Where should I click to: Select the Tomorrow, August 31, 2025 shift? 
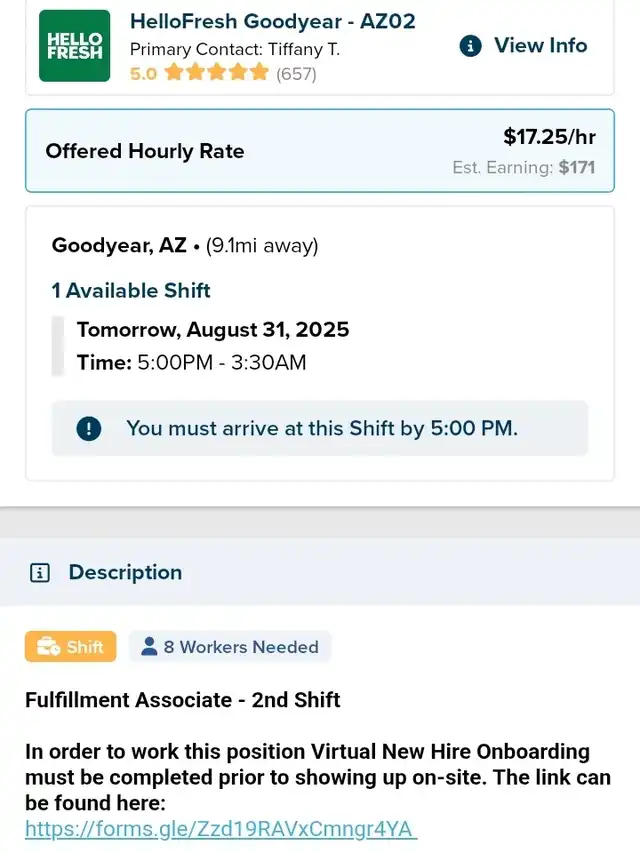point(213,329)
